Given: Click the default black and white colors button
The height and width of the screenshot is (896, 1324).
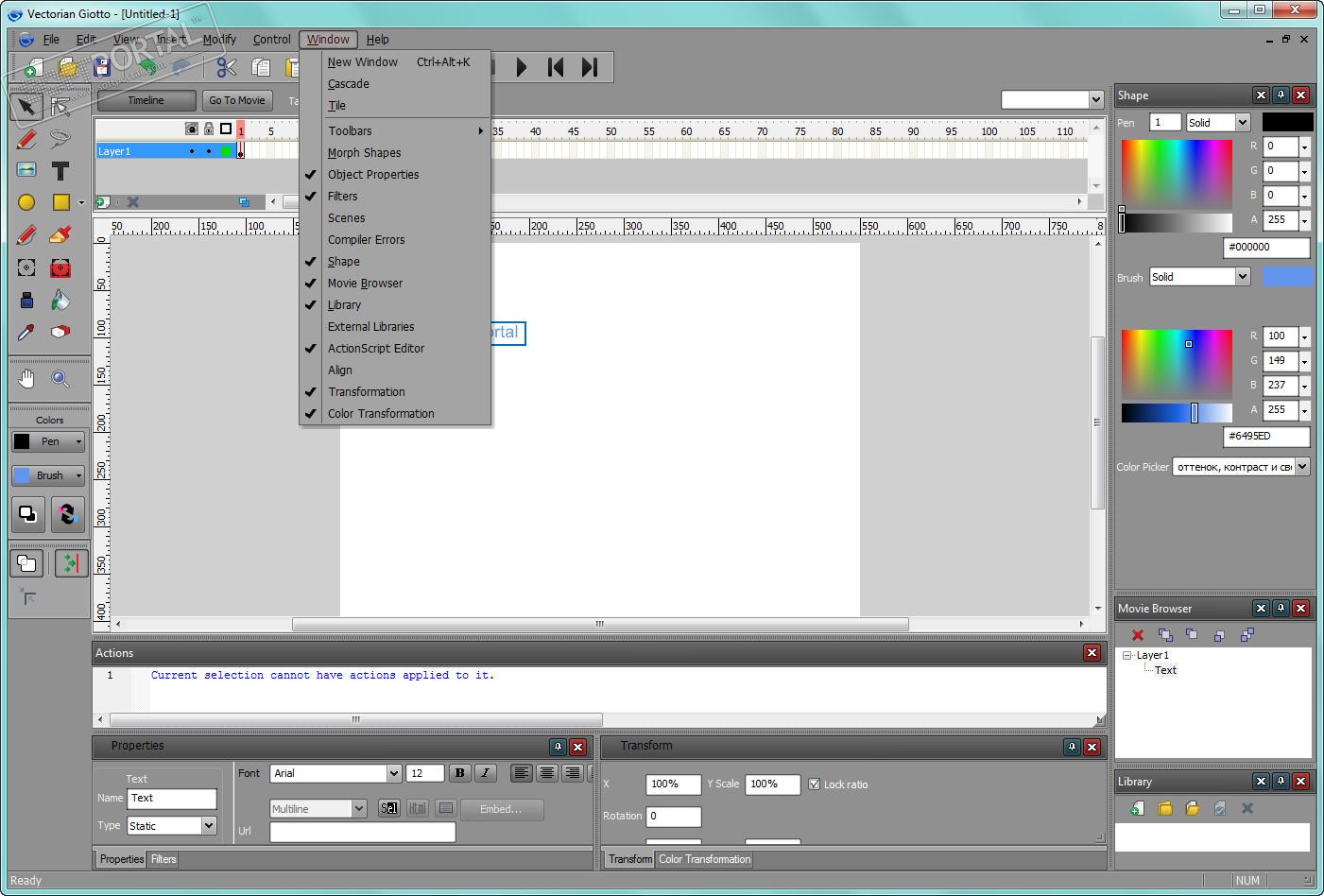Looking at the screenshot, I should tap(27, 514).
